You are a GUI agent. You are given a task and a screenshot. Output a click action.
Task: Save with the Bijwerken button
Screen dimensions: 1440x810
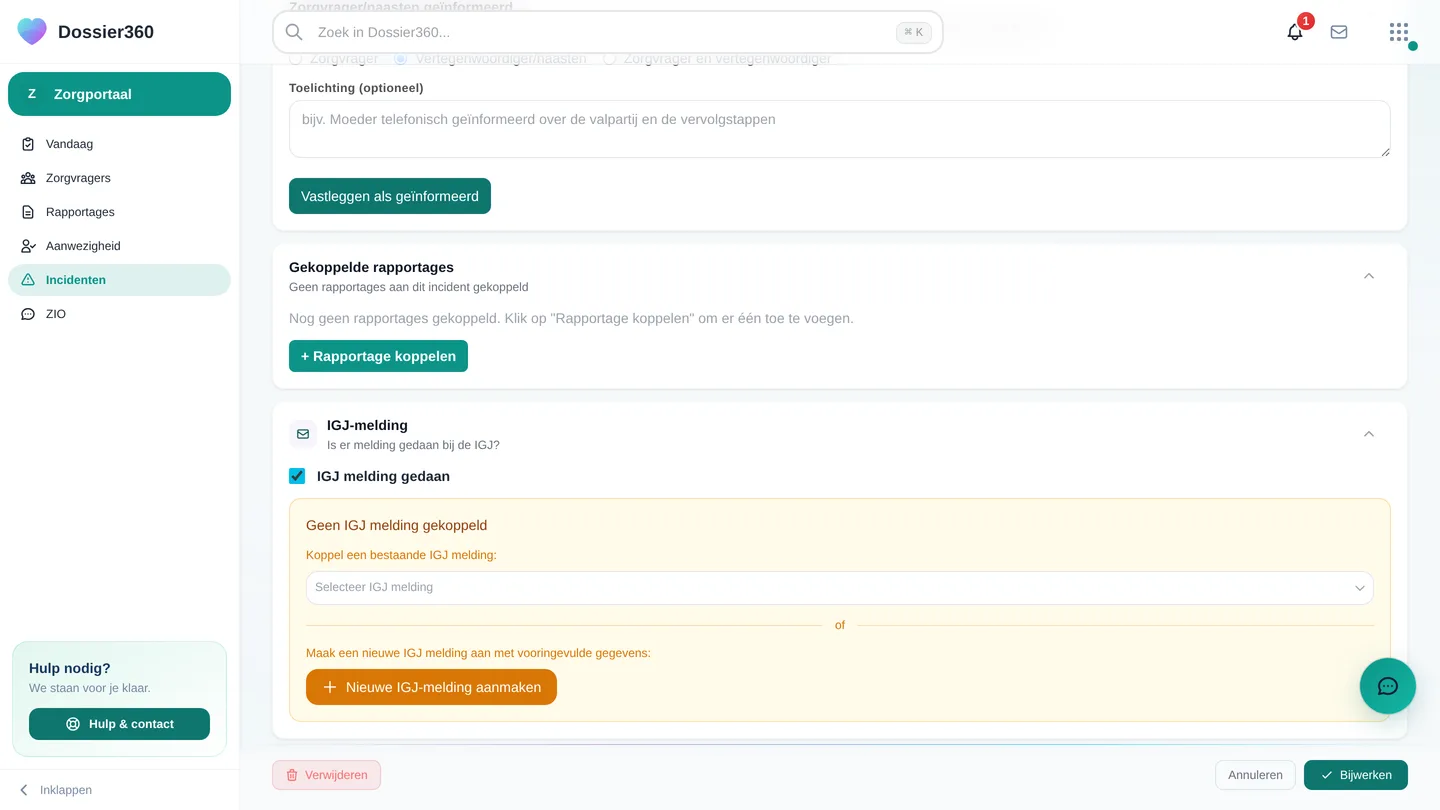pyautogui.click(x=1356, y=775)
